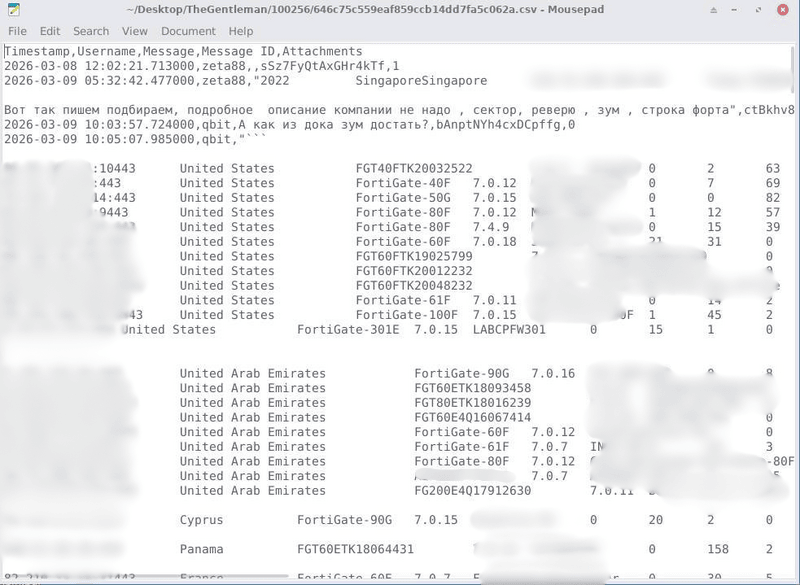Open the Document menu
The height and width of the screenshot is (585, 800).
pyautogui.click(x=188, y=31)
